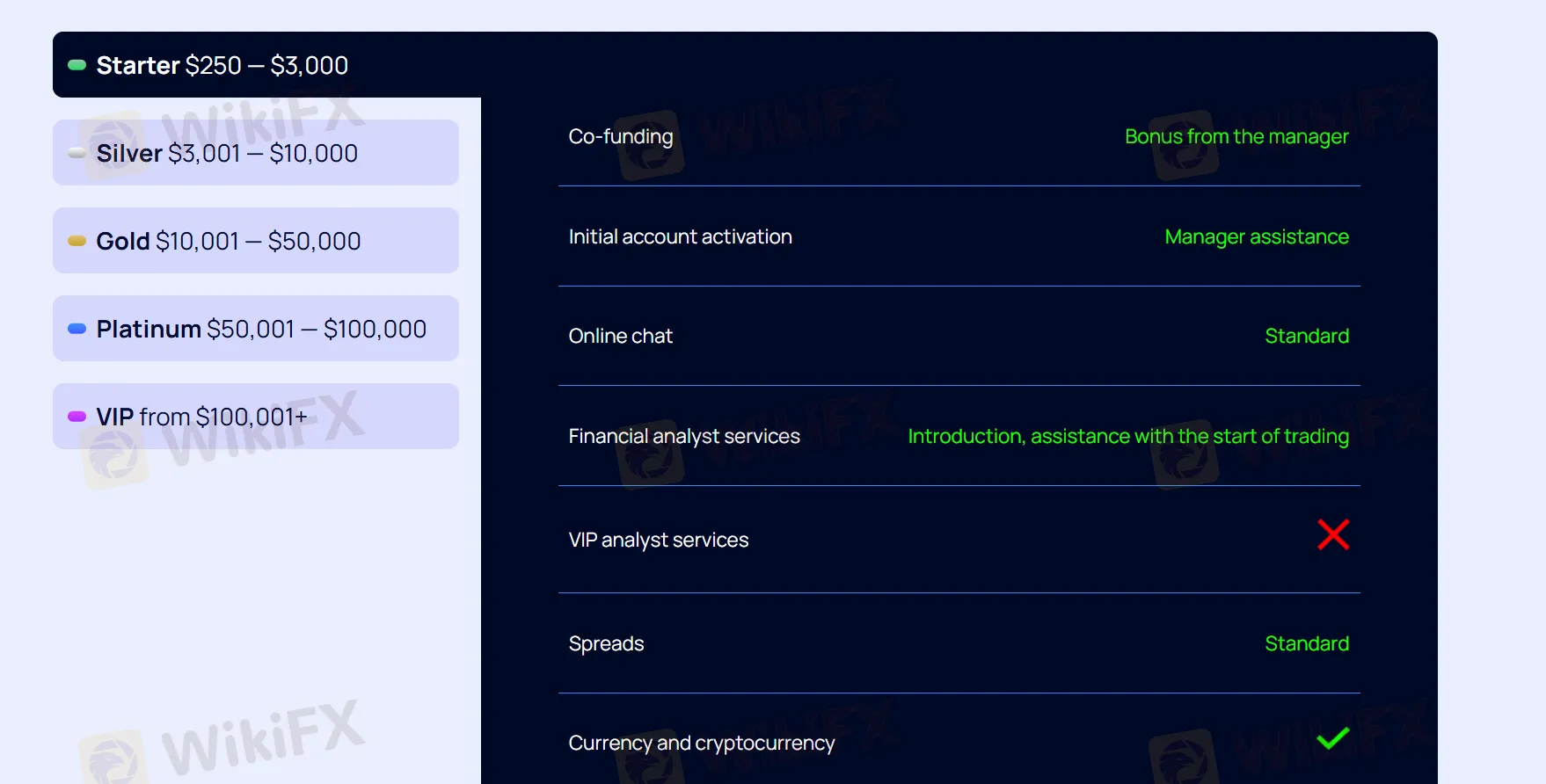Click the Financial analyst services label

pyautogui.click(x=684, y=437)
